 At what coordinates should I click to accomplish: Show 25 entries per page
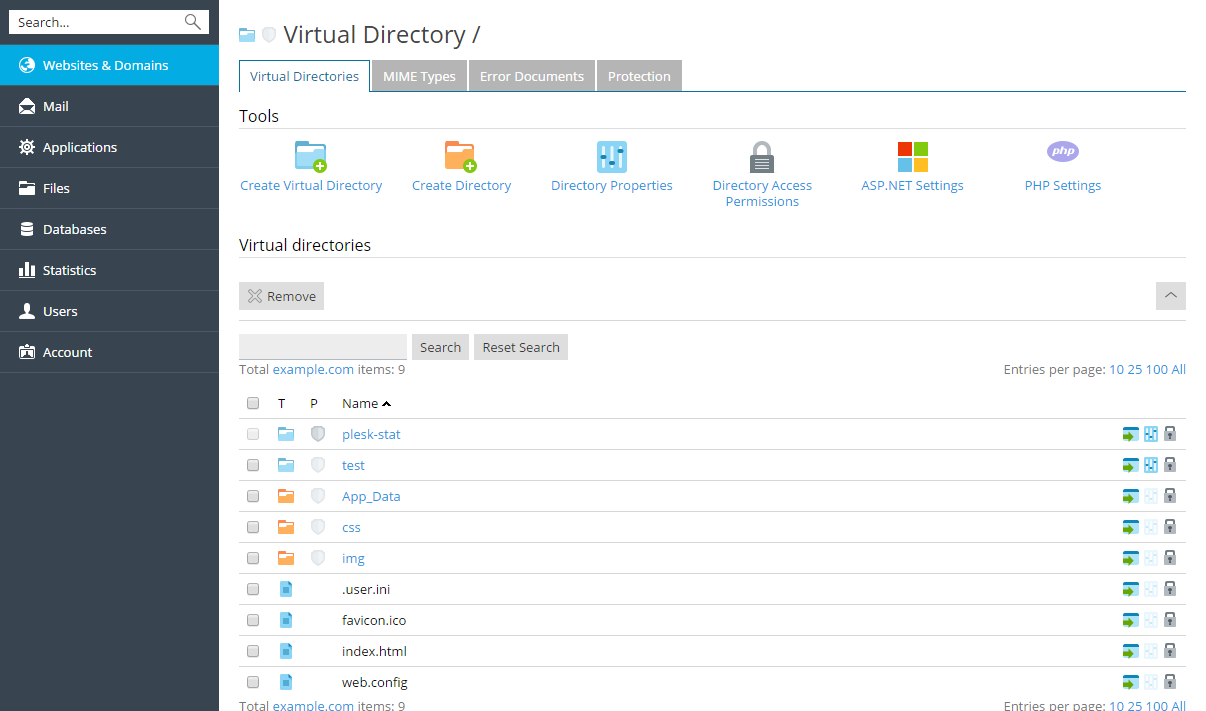point(1134,370)
